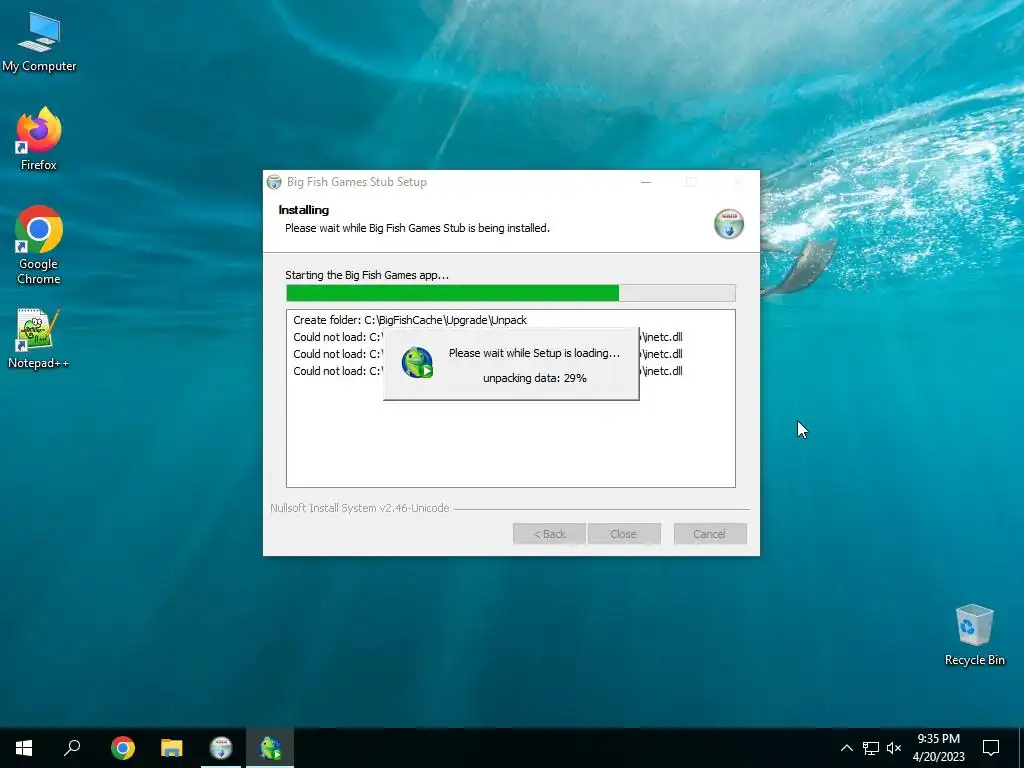1024x768 pixels.
Task: Select the Big Fish Games app taskbar icon
Action: 270,748
